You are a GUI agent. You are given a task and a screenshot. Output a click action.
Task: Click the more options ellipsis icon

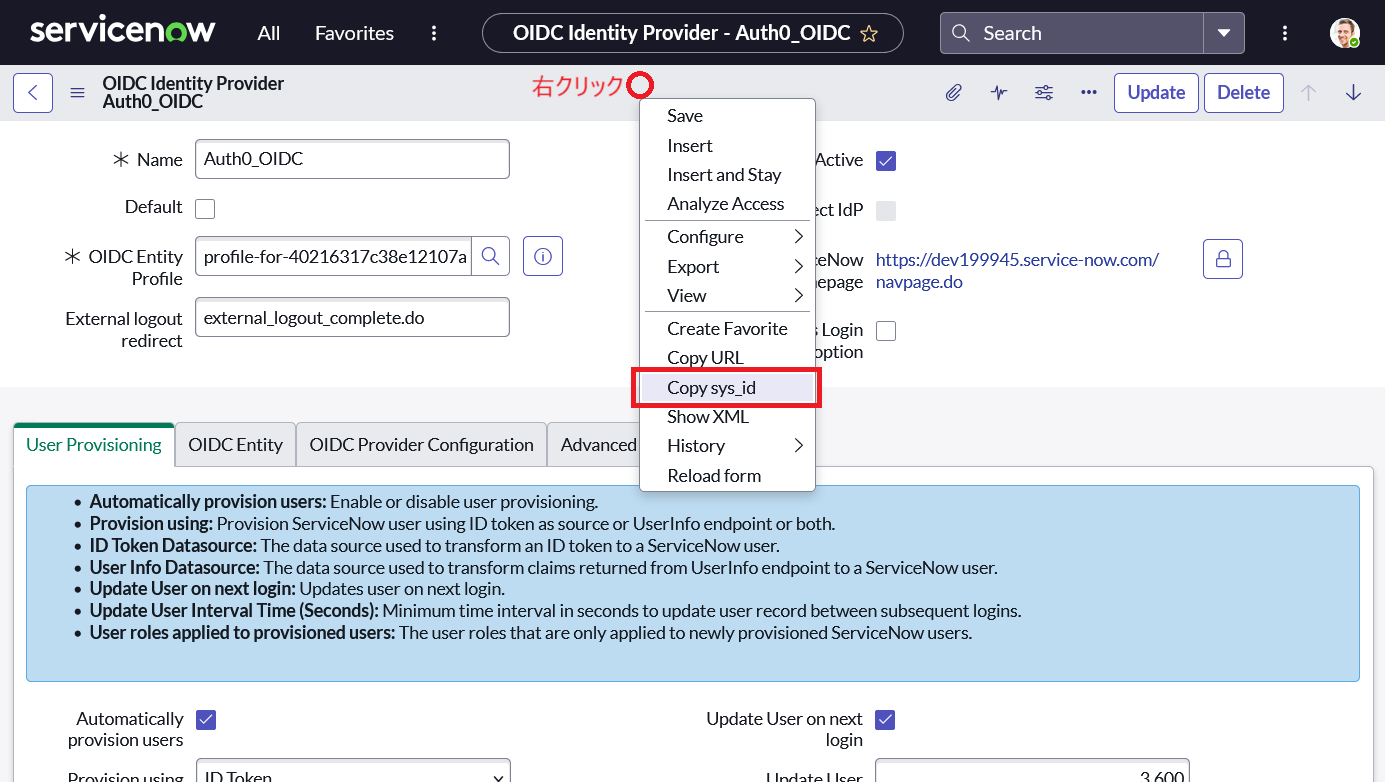pyautogui.click(x=1088, y=92)
